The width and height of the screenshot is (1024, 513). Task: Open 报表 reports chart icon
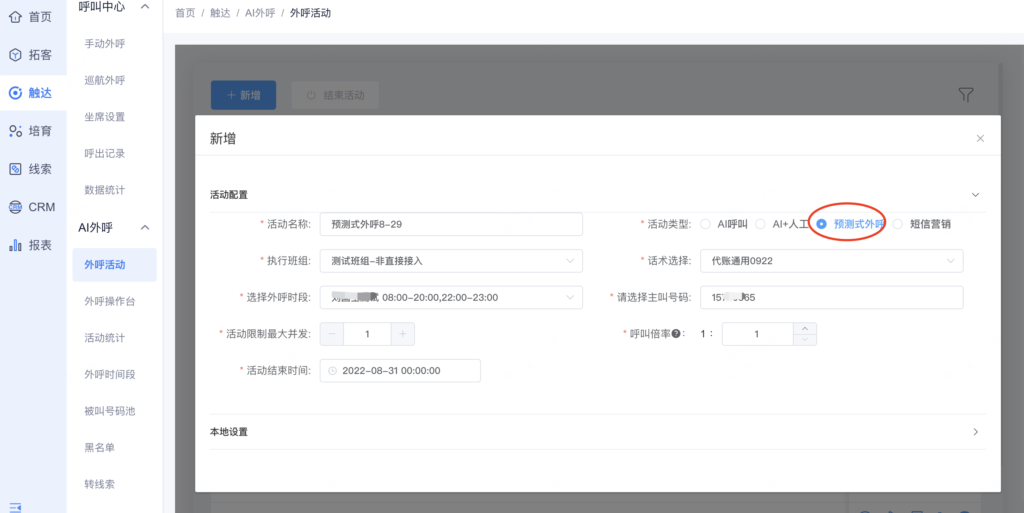(15, 245)
